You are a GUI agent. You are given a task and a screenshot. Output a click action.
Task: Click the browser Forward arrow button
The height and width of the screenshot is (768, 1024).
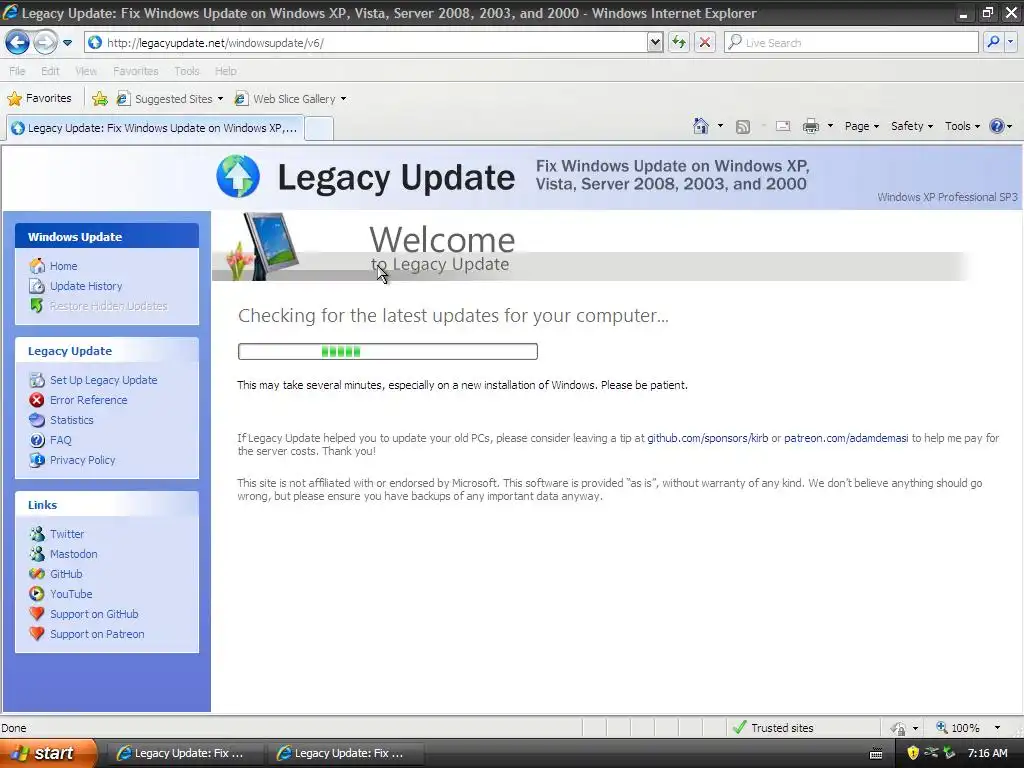(45, 43)
